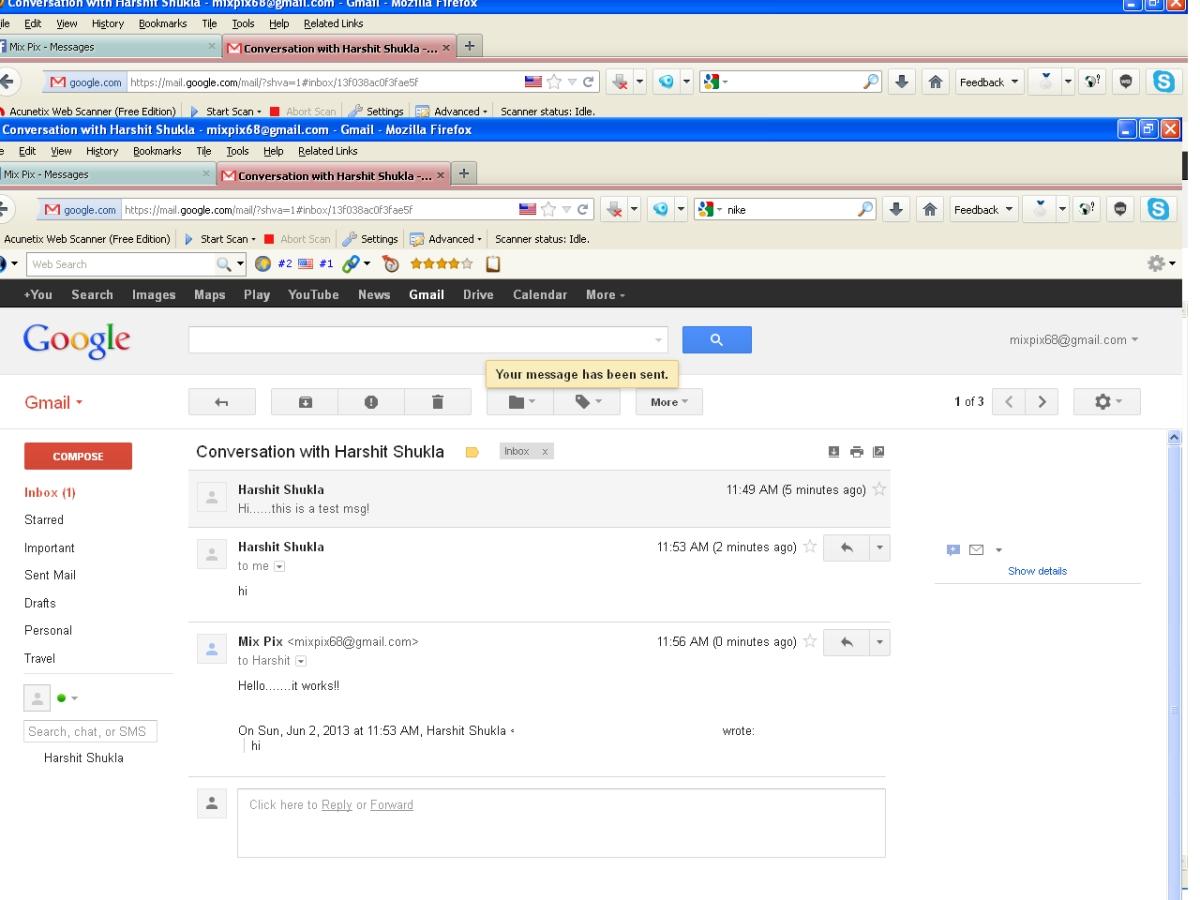This screenshot has height=900, width=1200.
Task: Show the newer conversation arrow
Action: [x=1009, y=402]
